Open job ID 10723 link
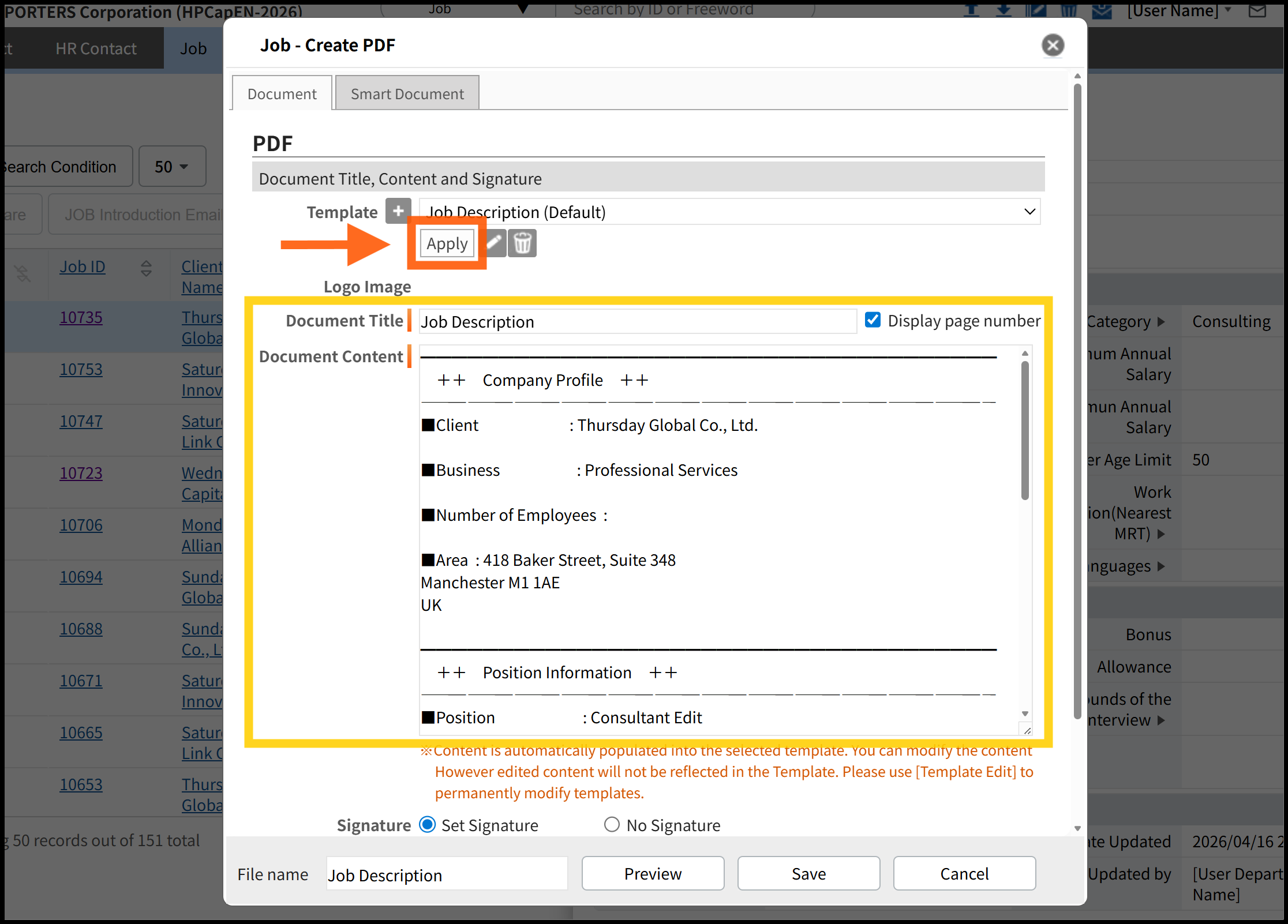The width and height of the screenshot is (1288, 924). pos(81,473)
